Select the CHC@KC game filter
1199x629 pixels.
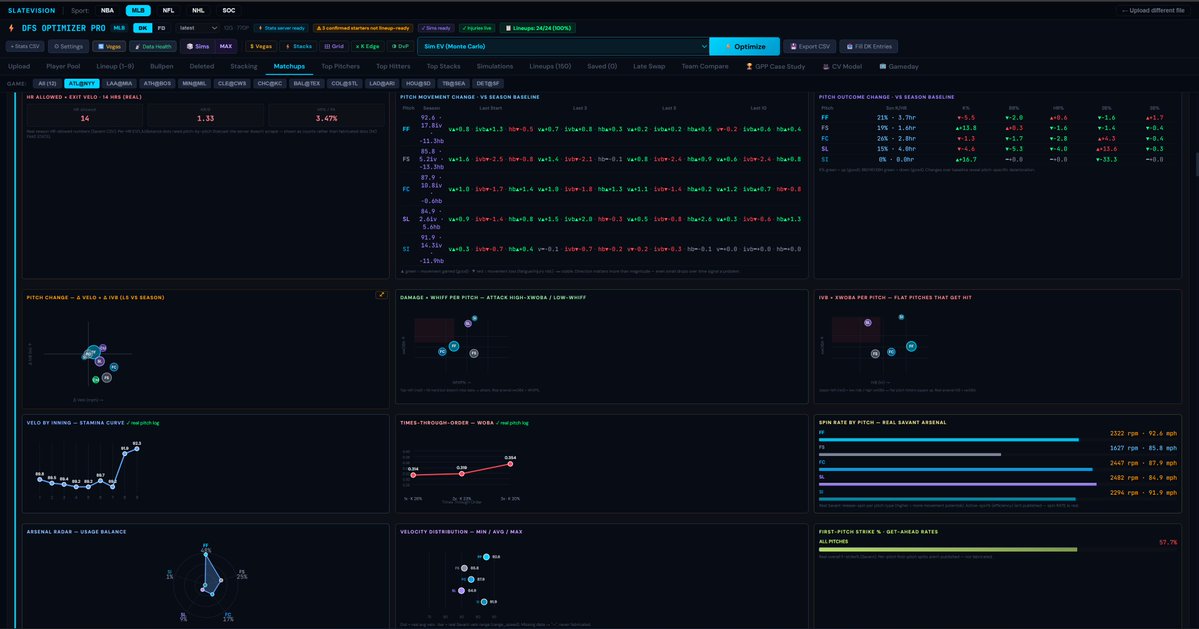(270, 83)
